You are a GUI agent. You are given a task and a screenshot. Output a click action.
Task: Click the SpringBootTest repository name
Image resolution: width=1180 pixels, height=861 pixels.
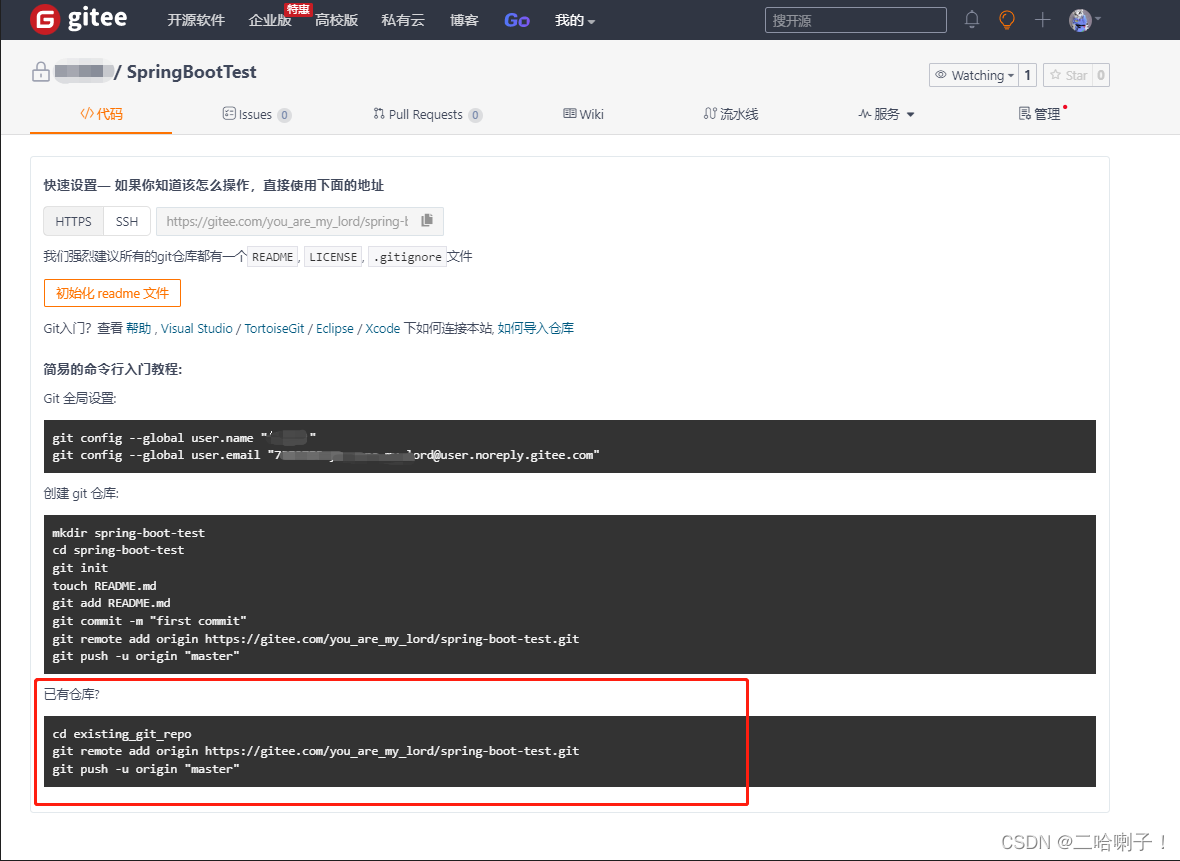coord(191,71)
